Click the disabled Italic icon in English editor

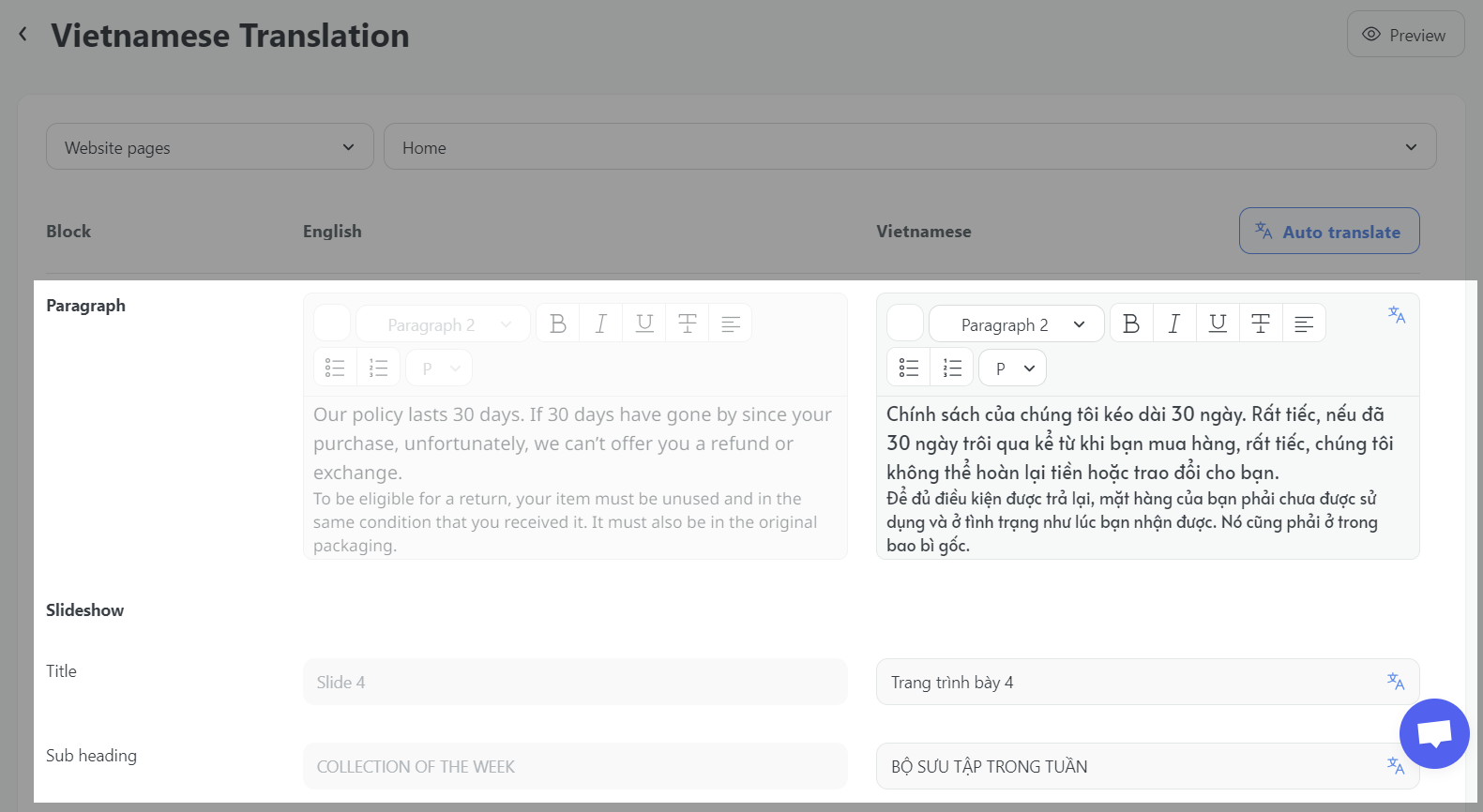pos(601,323)
